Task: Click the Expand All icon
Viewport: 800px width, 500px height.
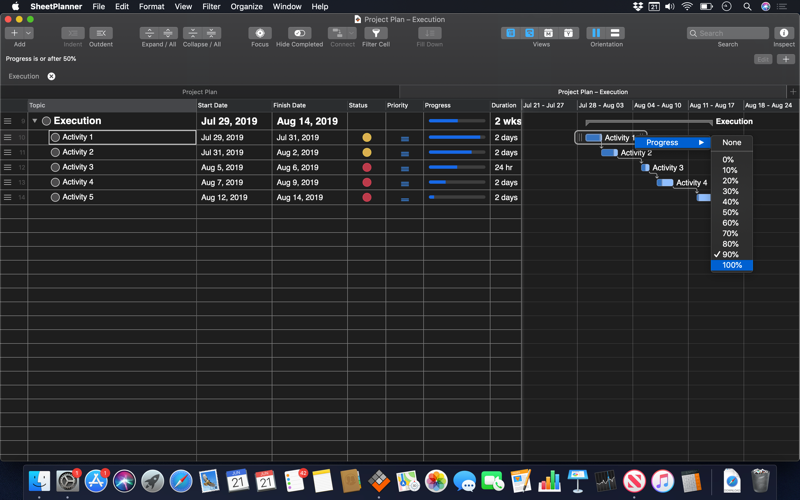Action: point(168,33)
